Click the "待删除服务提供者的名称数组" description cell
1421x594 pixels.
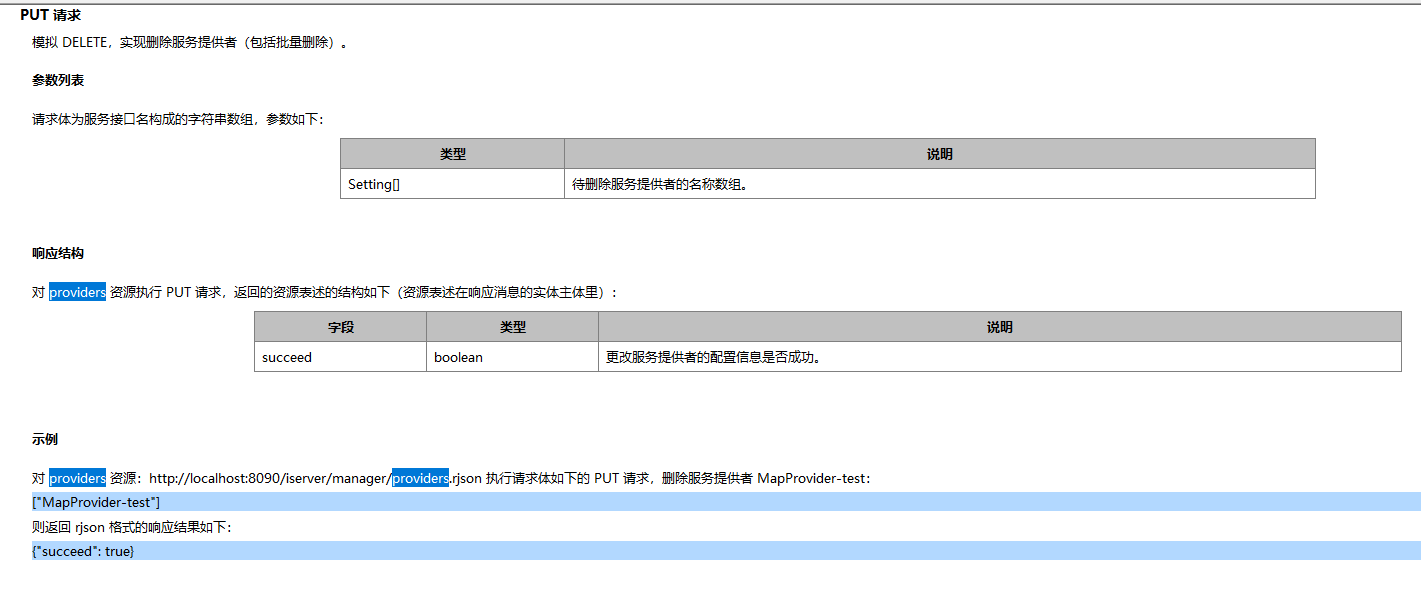point(660,184)
